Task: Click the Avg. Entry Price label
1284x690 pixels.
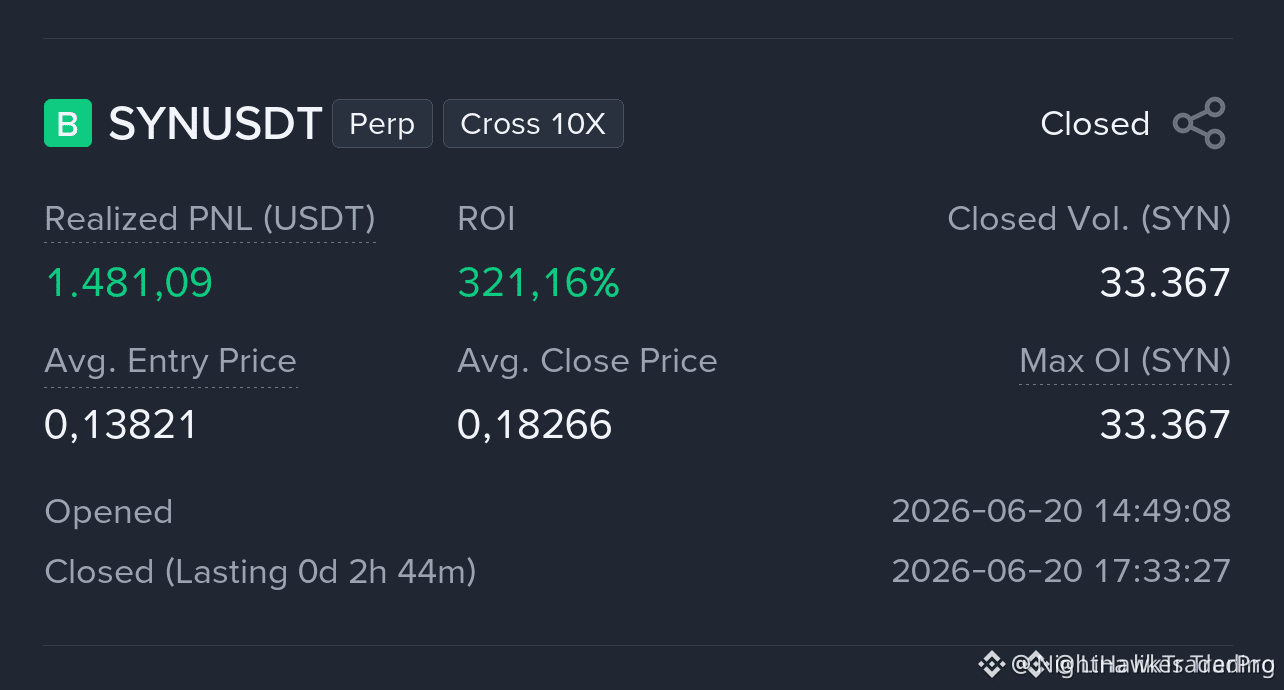Action: click(x=171, y=361)
